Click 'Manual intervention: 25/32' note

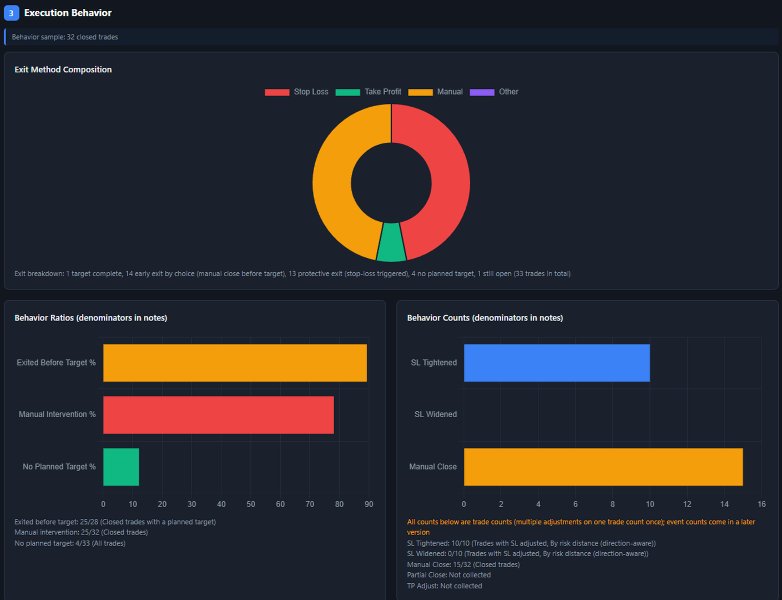coord(81,532)
